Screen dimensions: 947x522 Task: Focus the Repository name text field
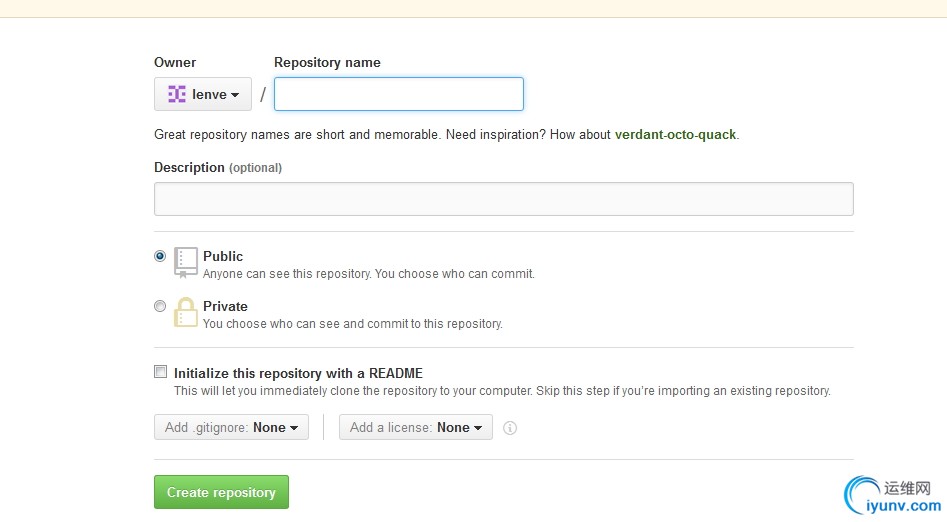coord(398,94)
